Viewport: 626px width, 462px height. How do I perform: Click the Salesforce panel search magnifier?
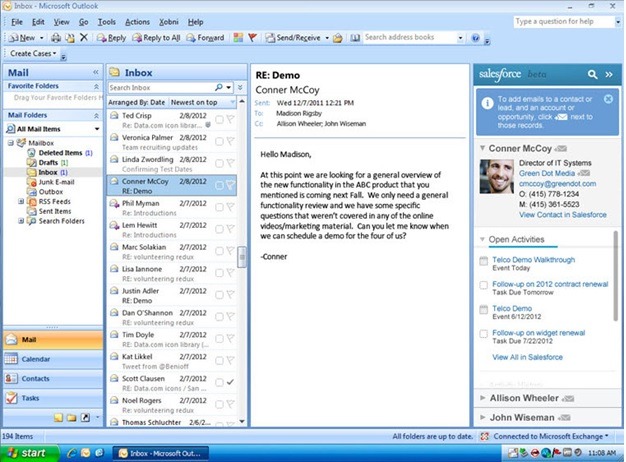(x=592, y=74)
